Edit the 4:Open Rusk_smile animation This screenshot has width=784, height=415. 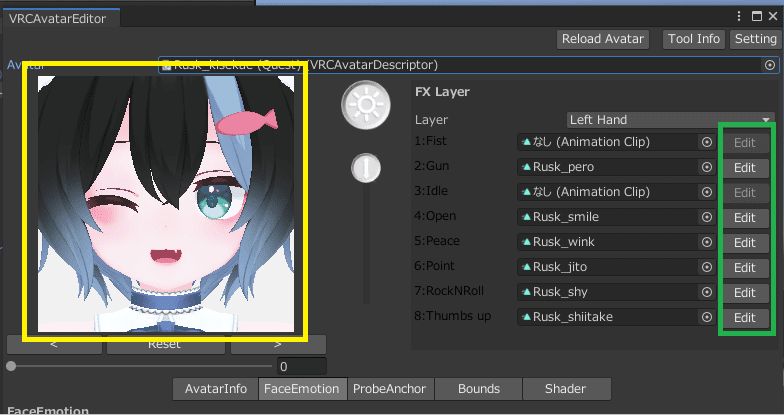744,218
